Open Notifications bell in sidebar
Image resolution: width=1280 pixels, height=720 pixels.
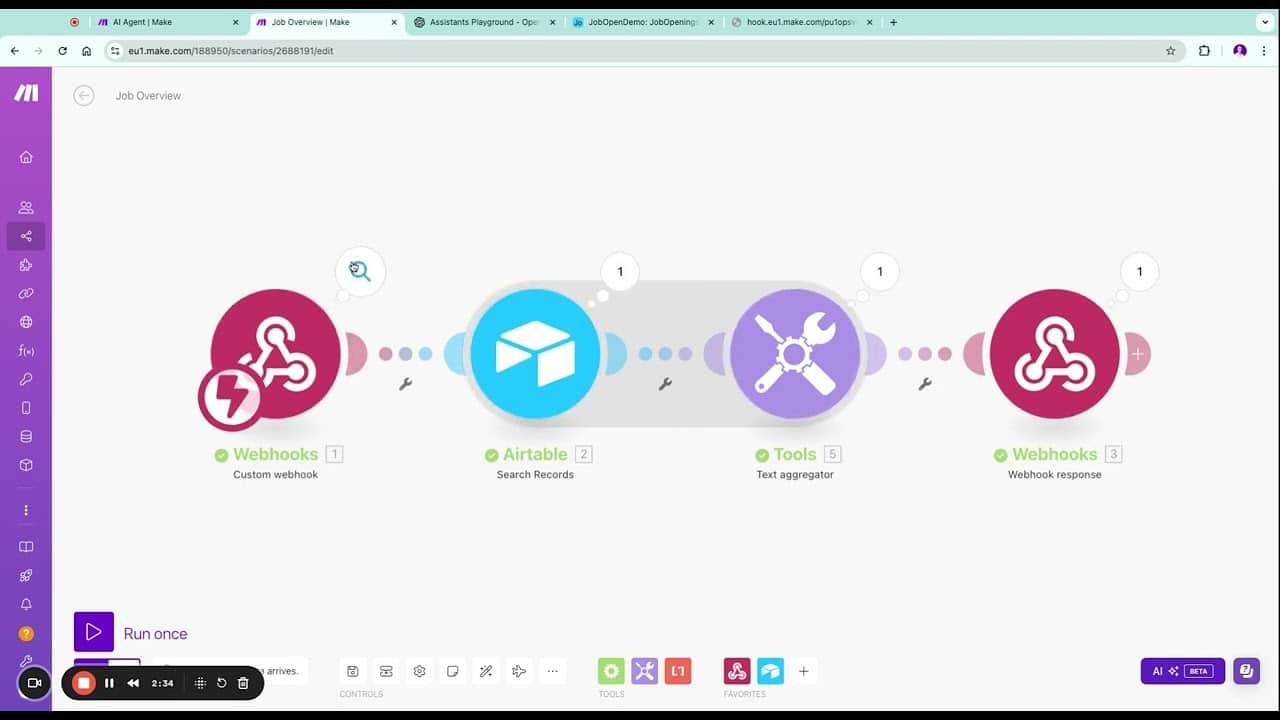[26, 604]
